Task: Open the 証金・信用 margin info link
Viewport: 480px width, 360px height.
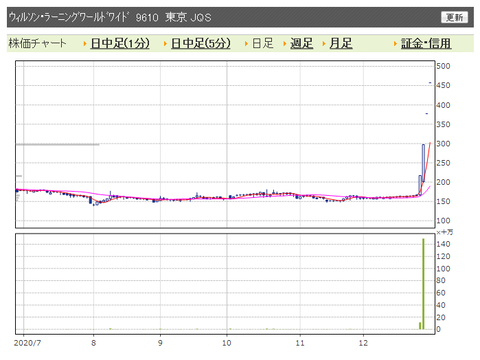Action: pyautogui.click(x=426, y=43)
